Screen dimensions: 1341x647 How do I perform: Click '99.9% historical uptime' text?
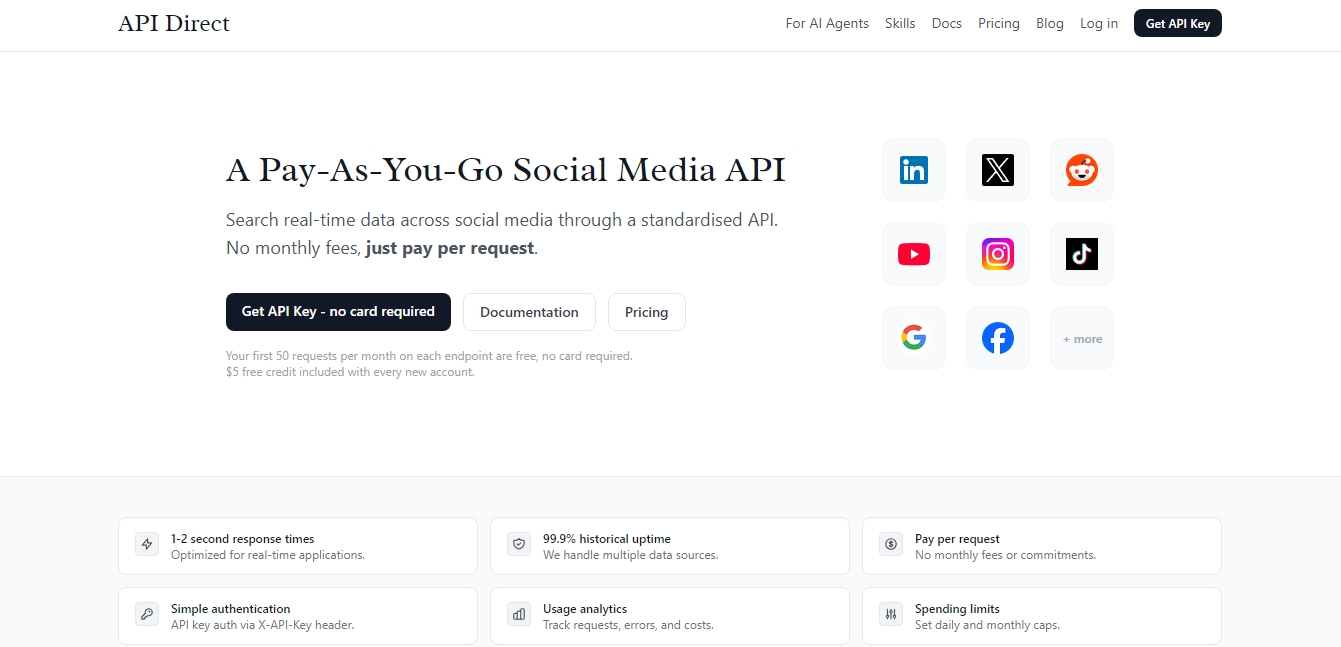coord(607,539)
